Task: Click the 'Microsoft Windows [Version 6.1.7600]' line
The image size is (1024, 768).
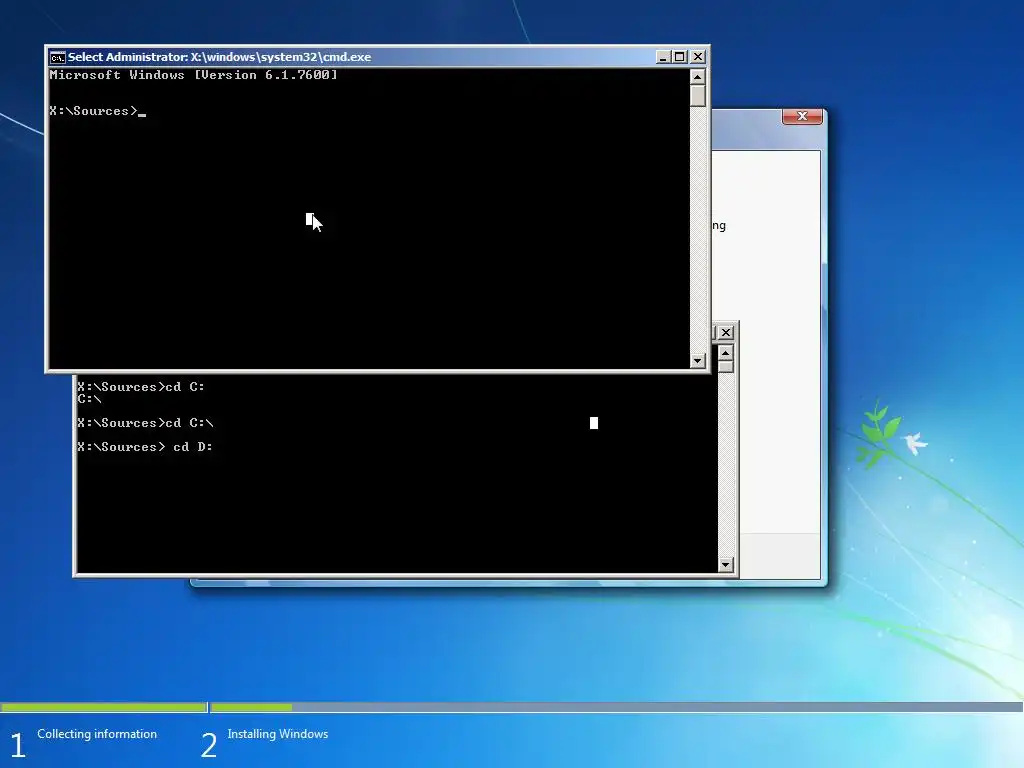Action: 193,75
